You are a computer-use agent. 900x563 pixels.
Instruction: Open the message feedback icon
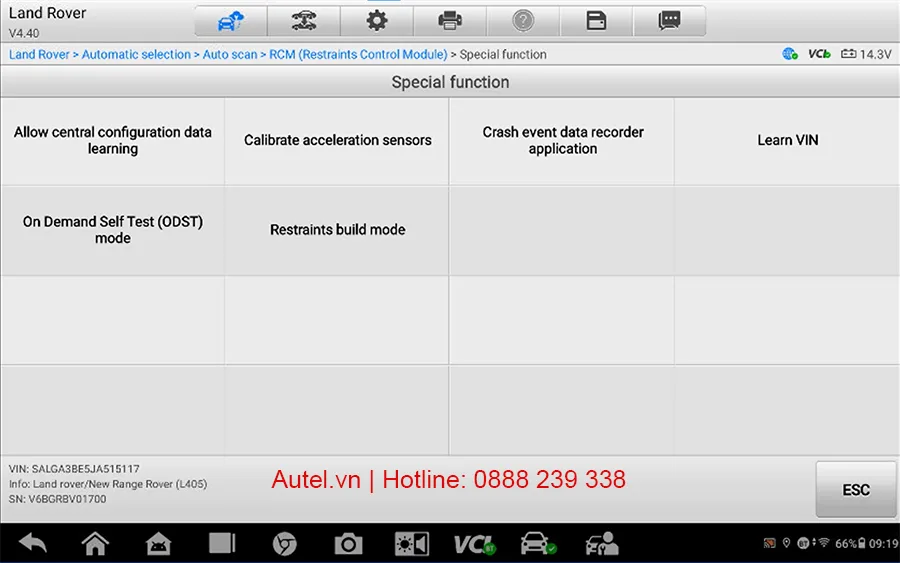[x=669, y=21]
